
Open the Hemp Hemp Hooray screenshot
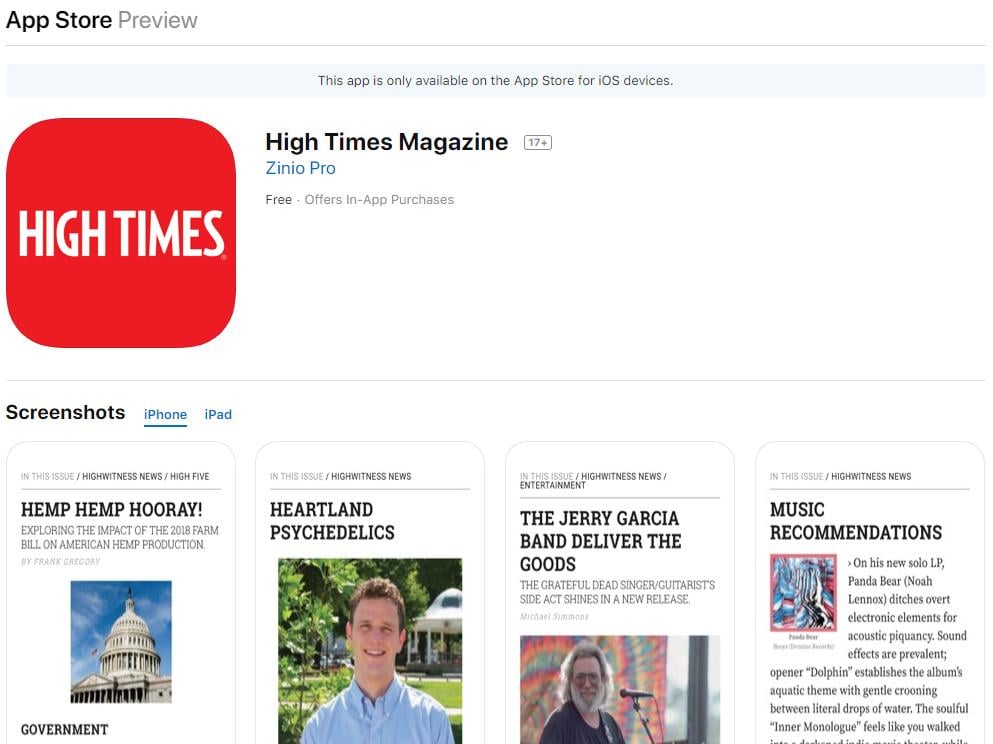coord(121,593)
